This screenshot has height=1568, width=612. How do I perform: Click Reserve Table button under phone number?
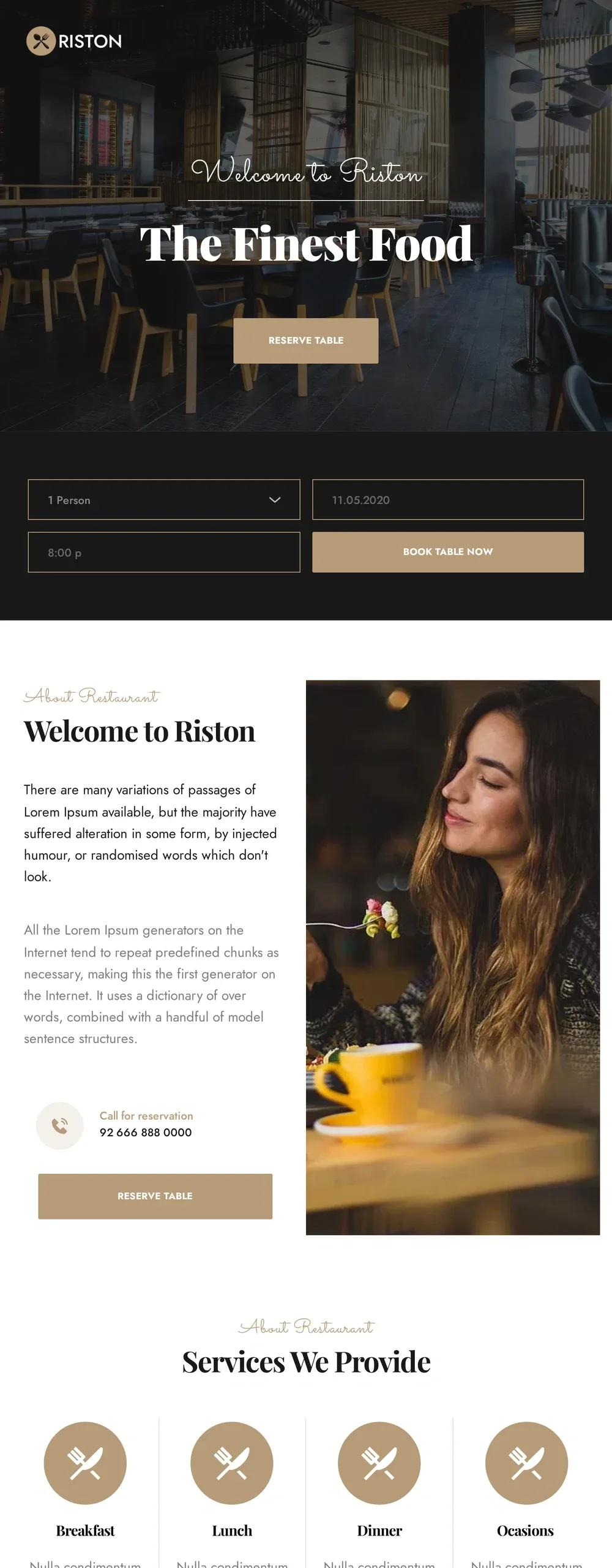click(155, 1196)
